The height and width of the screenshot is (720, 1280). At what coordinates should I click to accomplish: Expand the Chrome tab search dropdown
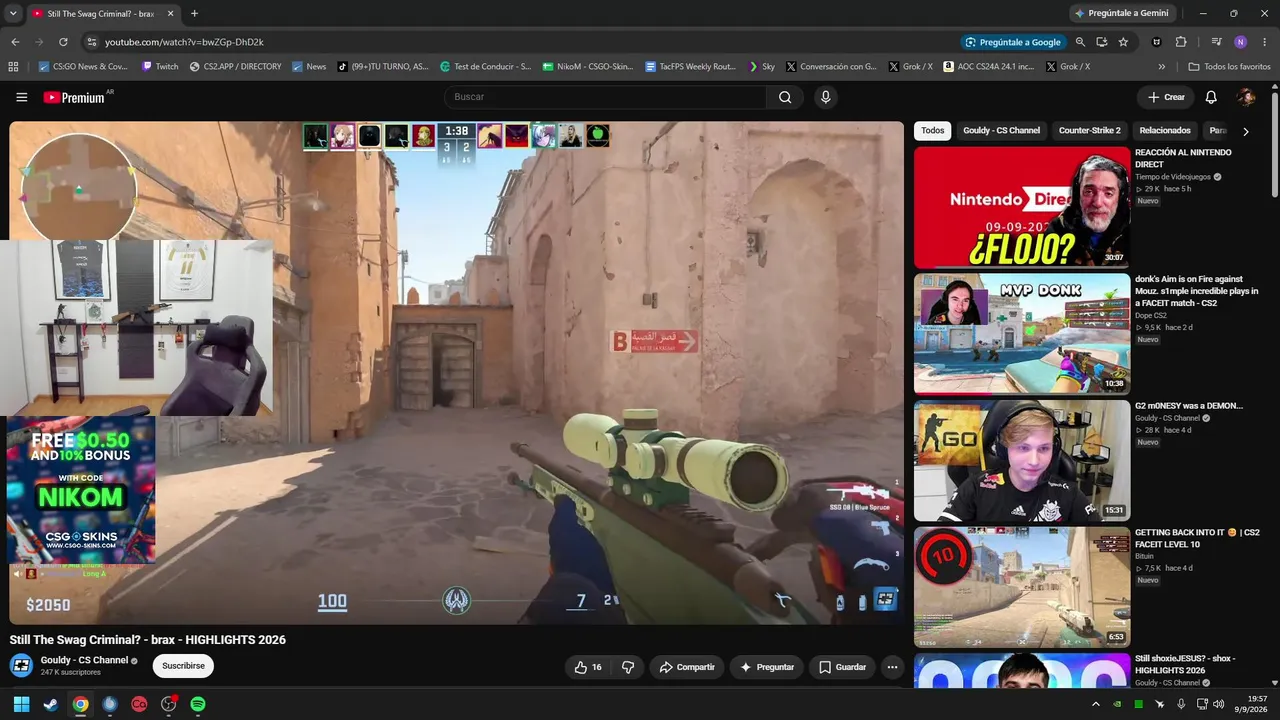(x=13, y=13)
